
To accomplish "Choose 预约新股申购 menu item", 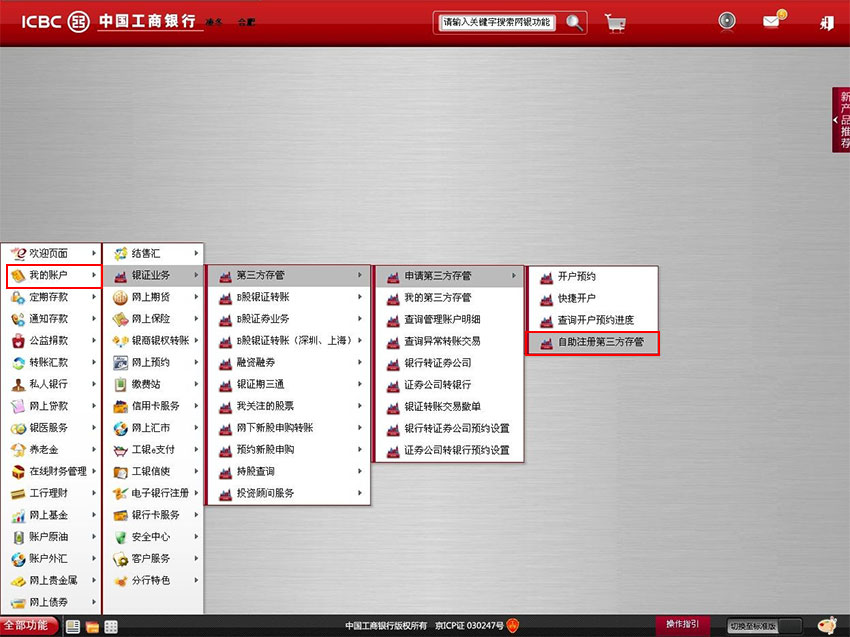I will pos(288,449).
